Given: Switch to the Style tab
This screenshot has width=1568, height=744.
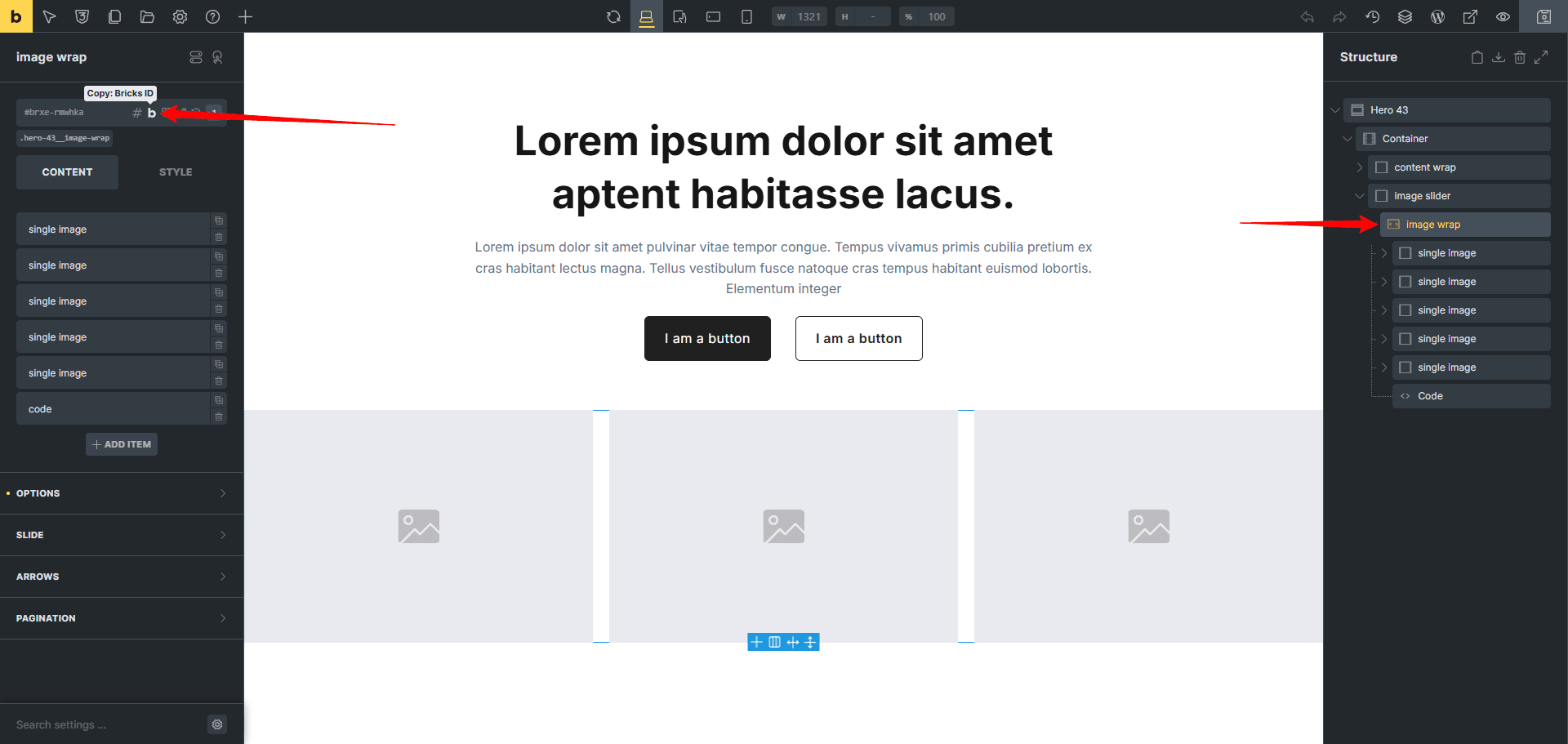Looking at the screenshot, I should [x=176, y=172].
